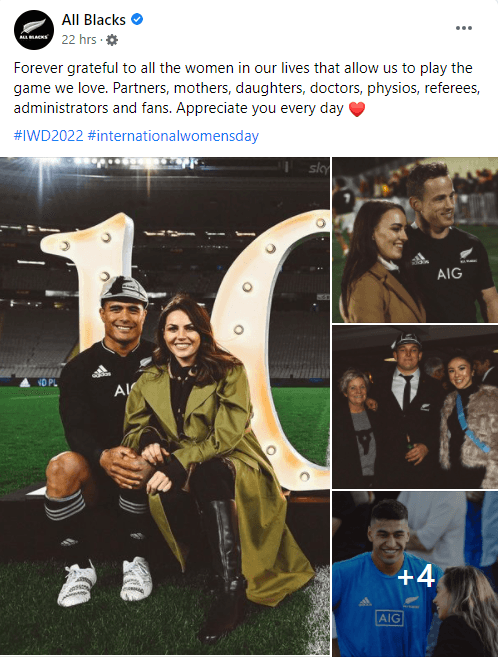Follow the #internationalwomensday hashtag

click(173, 136)
